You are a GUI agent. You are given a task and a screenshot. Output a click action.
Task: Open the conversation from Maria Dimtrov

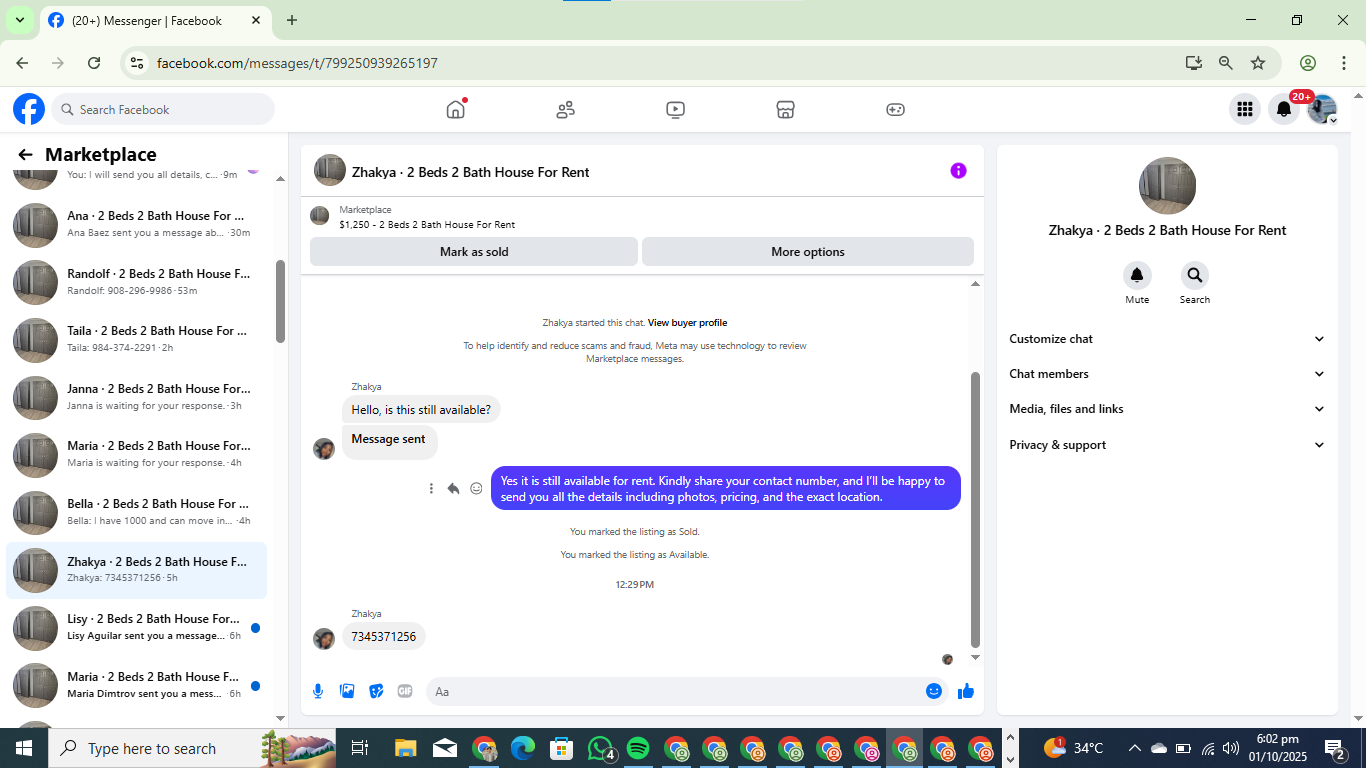[x=138, y=685]
